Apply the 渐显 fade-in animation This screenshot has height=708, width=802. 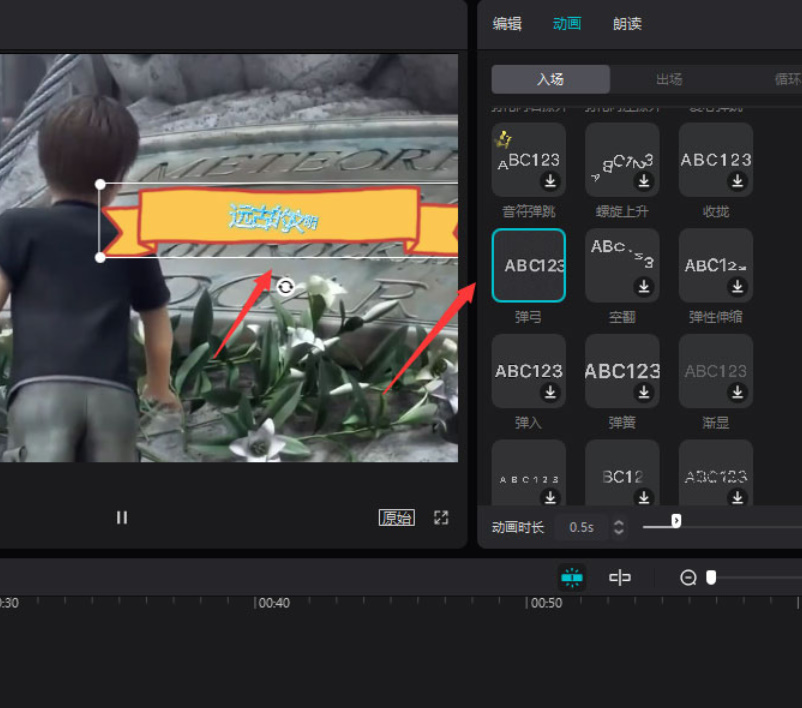point(715,371)
